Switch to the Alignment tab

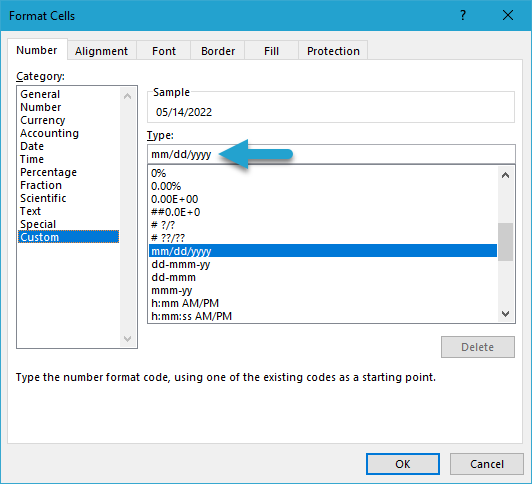101,51
